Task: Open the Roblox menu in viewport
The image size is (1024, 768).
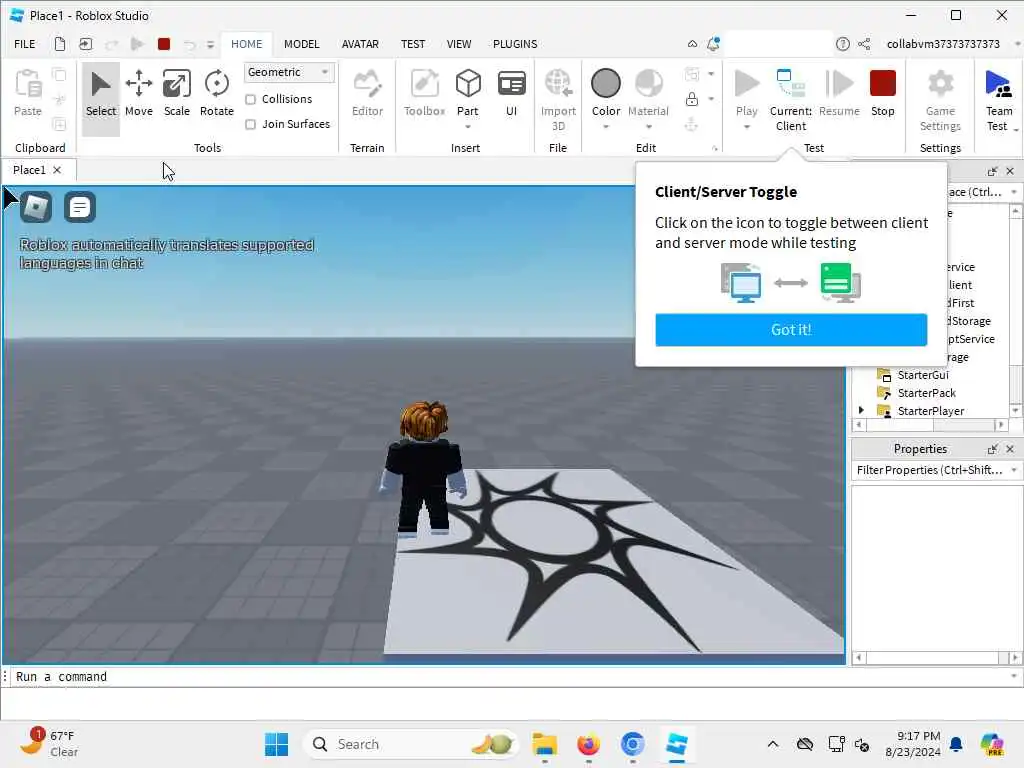Action: [x=36, y=207]
